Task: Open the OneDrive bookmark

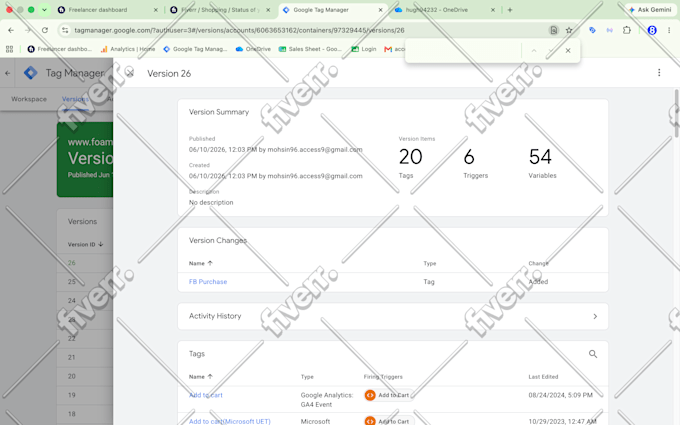Action: (x=253, y=49)
